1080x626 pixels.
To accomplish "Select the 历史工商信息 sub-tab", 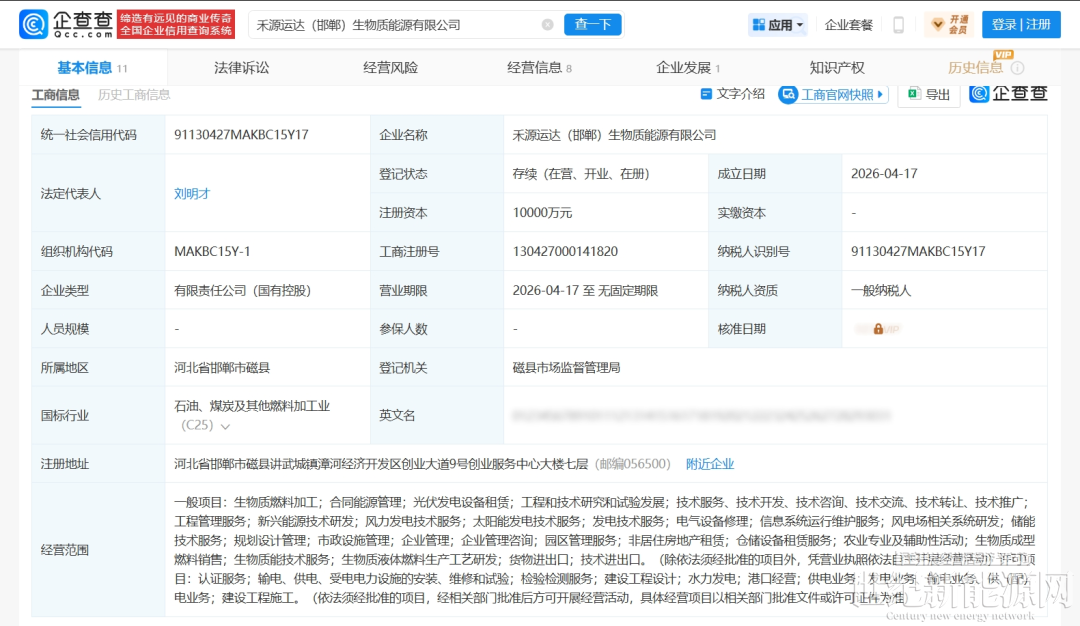I will [x=134, y=94].
